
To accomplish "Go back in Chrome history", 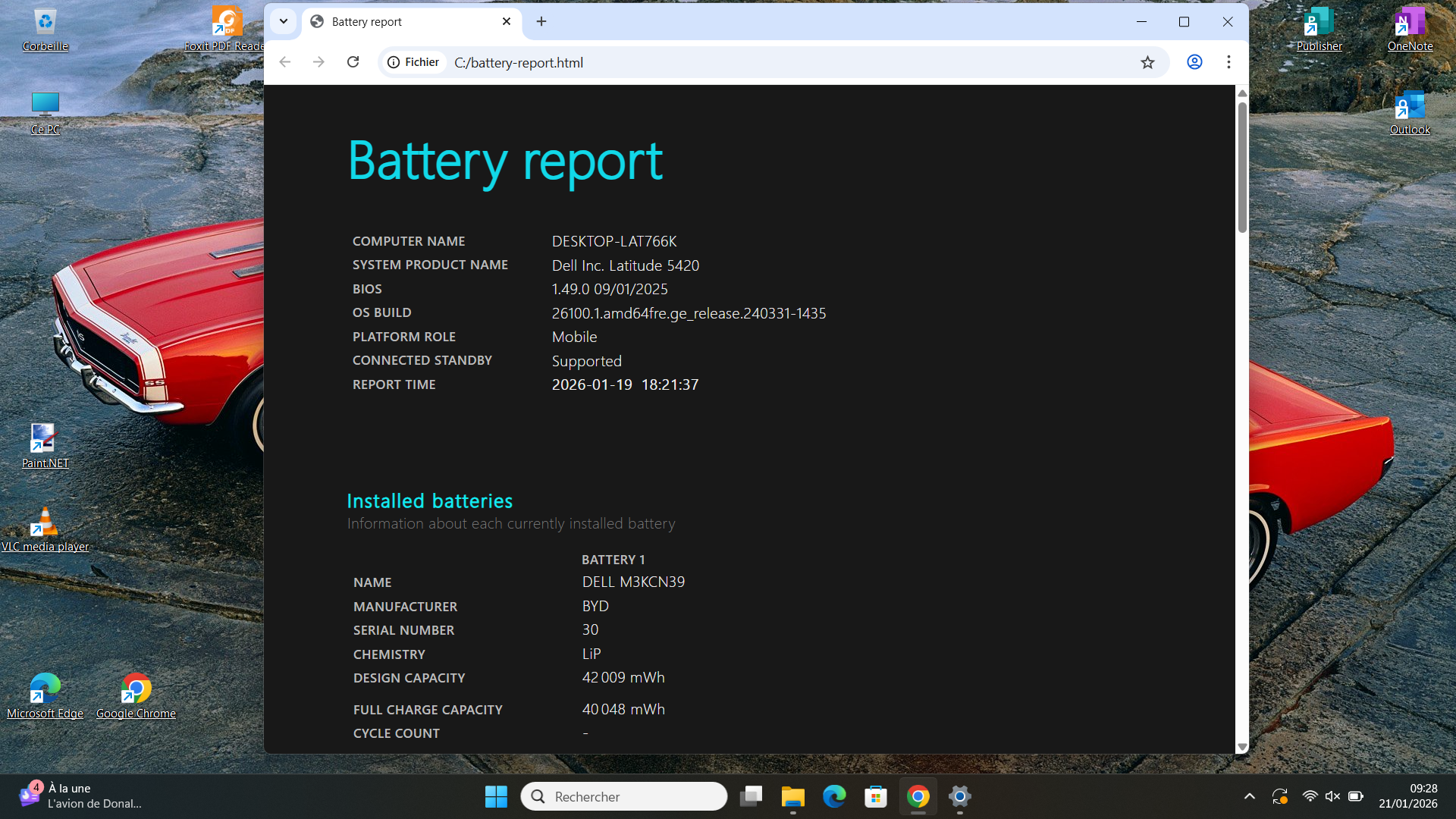I will [x=285, y=62].
